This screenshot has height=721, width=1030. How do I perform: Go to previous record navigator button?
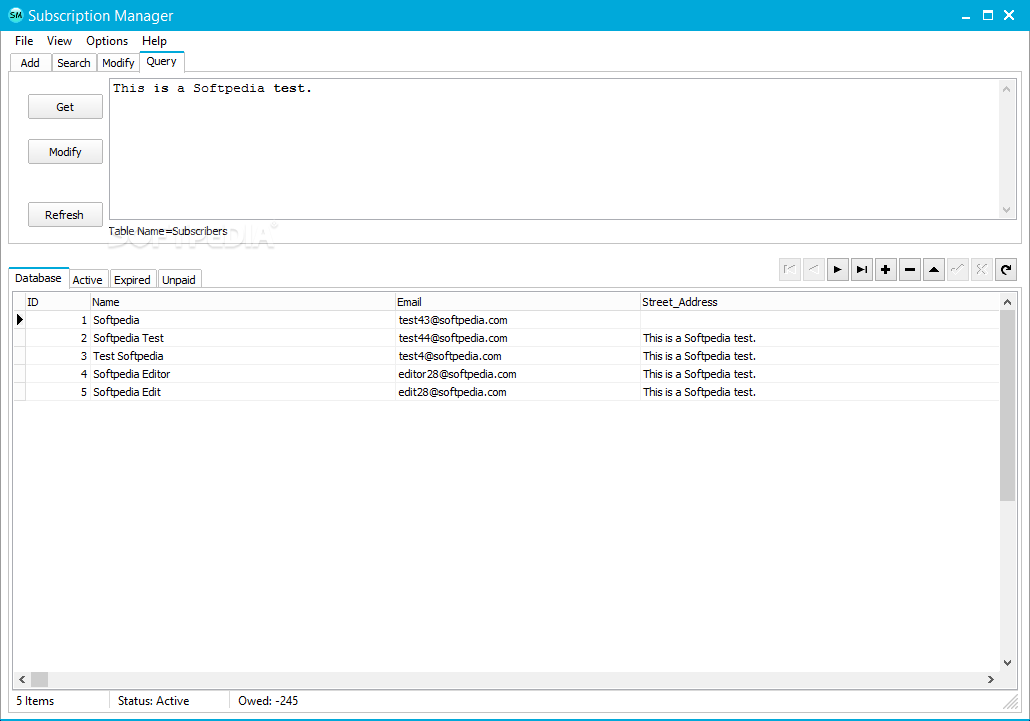tap(813, 269)
